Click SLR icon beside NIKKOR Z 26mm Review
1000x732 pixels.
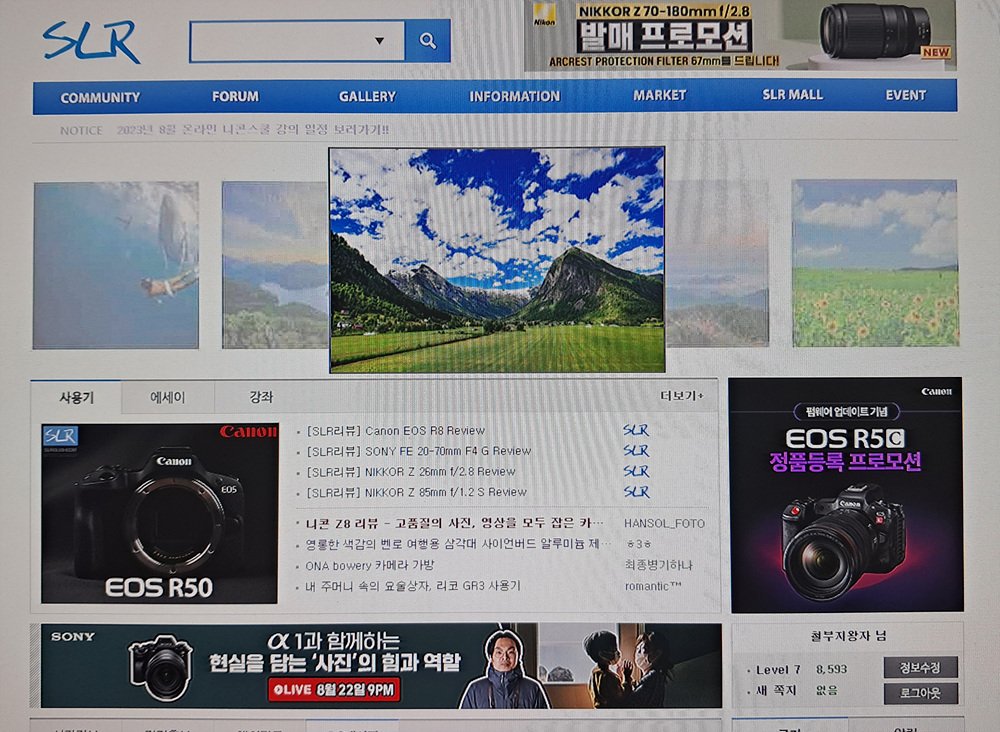[636, 471]
